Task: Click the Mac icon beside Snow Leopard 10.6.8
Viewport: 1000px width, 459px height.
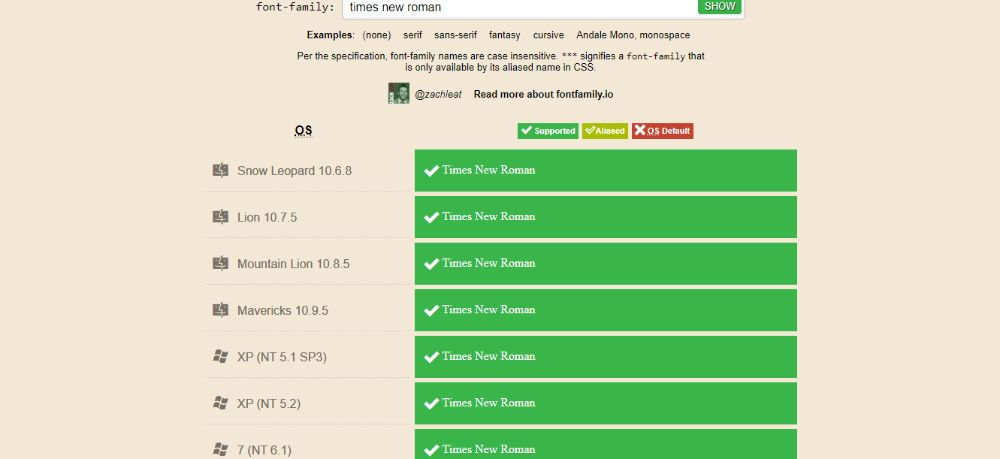Action: [220, 170]
